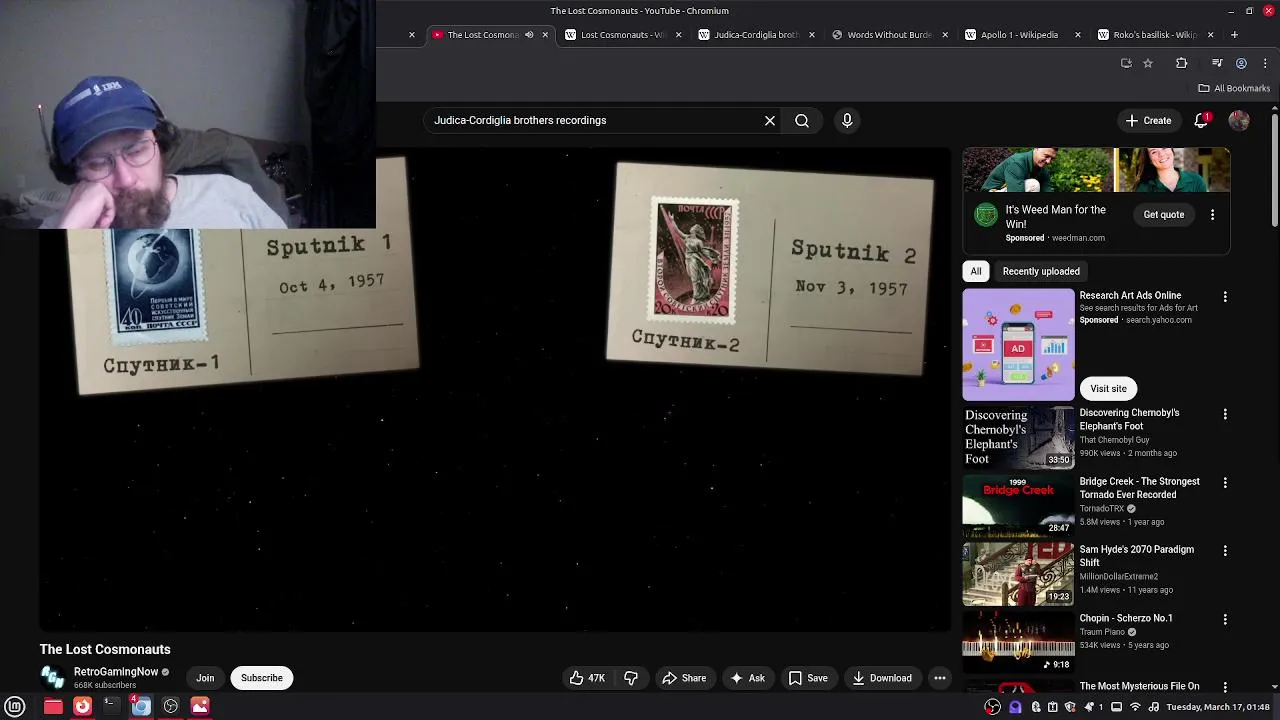Clear the YouTube search query
Image resolution: width=1280 pixels, height=720 pixels.
click(770, 120)
